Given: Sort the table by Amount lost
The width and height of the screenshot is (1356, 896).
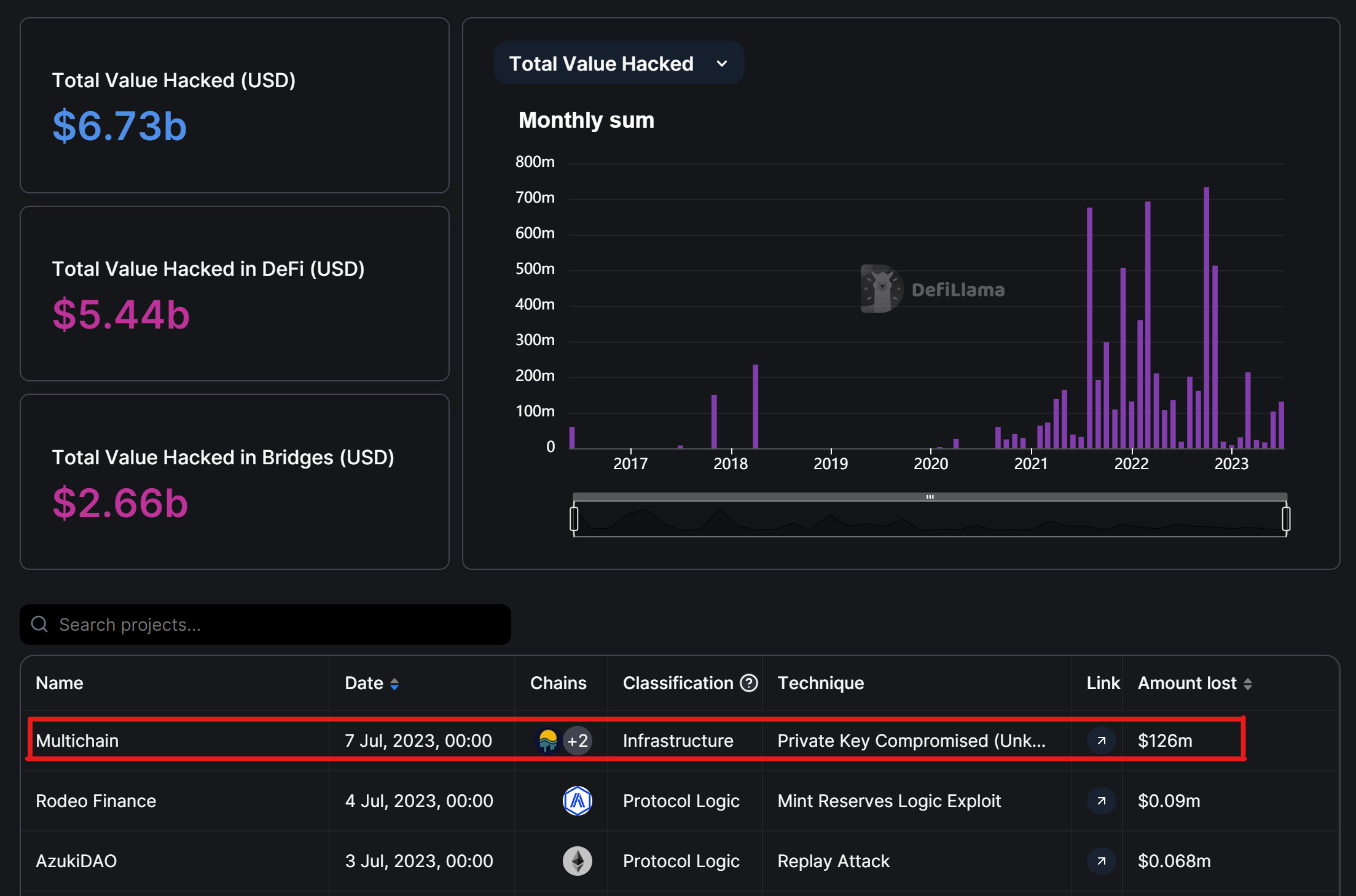Looking at the screenshot, I should pyautogui.click(x=1247, y=684).
